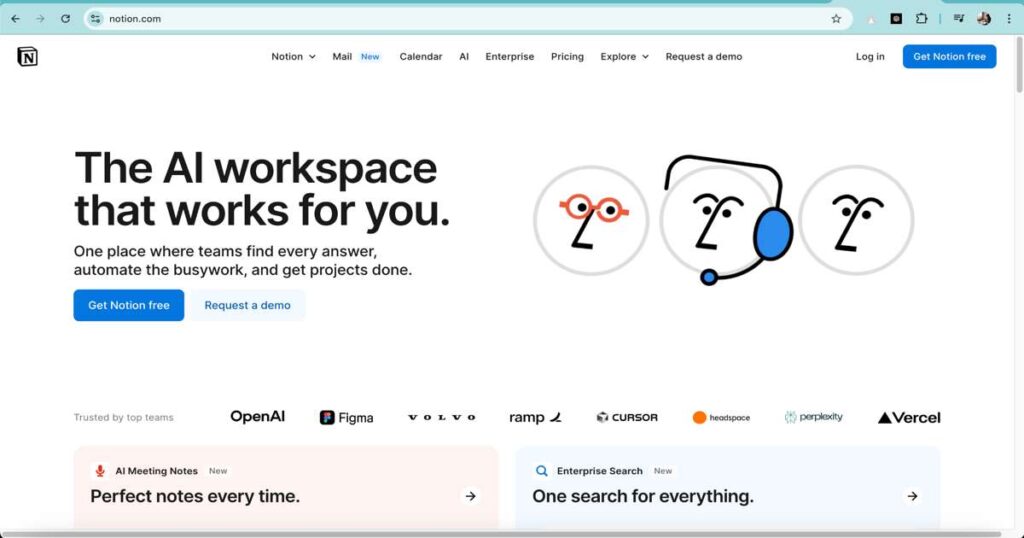The width and height of the screenshot is (1024, 538).
Task: Bookmark this page with the star
Action: (836, 19)
